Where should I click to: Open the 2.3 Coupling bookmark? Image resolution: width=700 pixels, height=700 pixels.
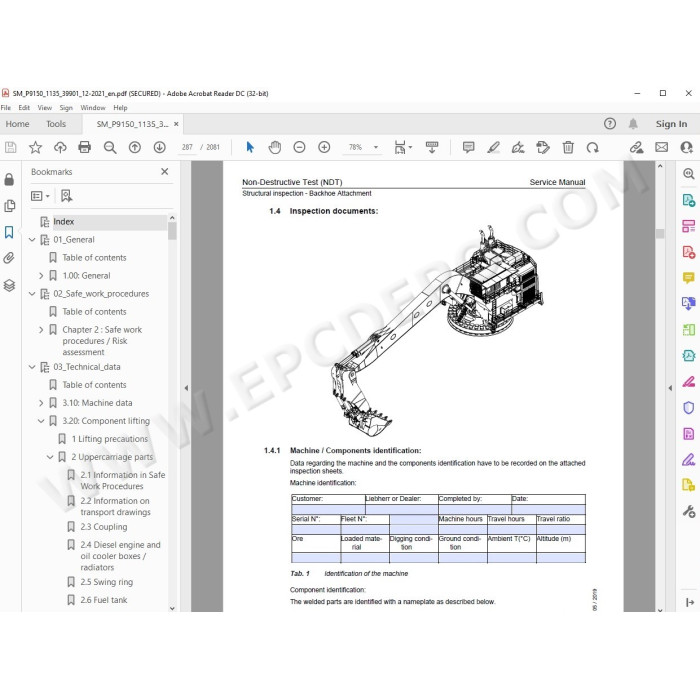click(x=104, y=527)
